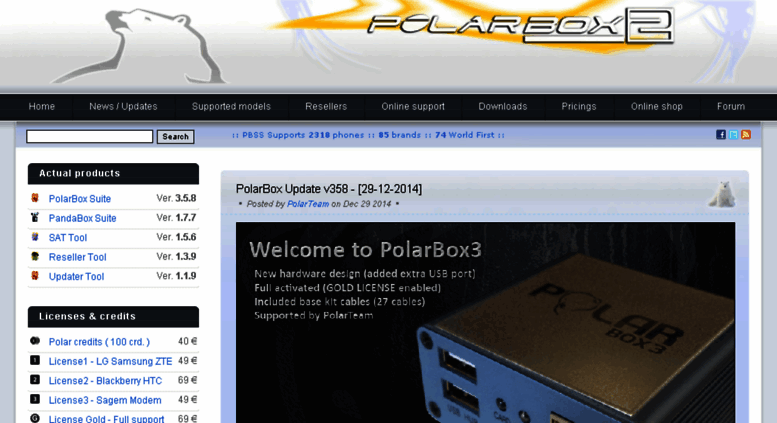The height and width of the screenshot is (423, 777).
Task: Open the PolarTeam author link
Action: [308, 204]
